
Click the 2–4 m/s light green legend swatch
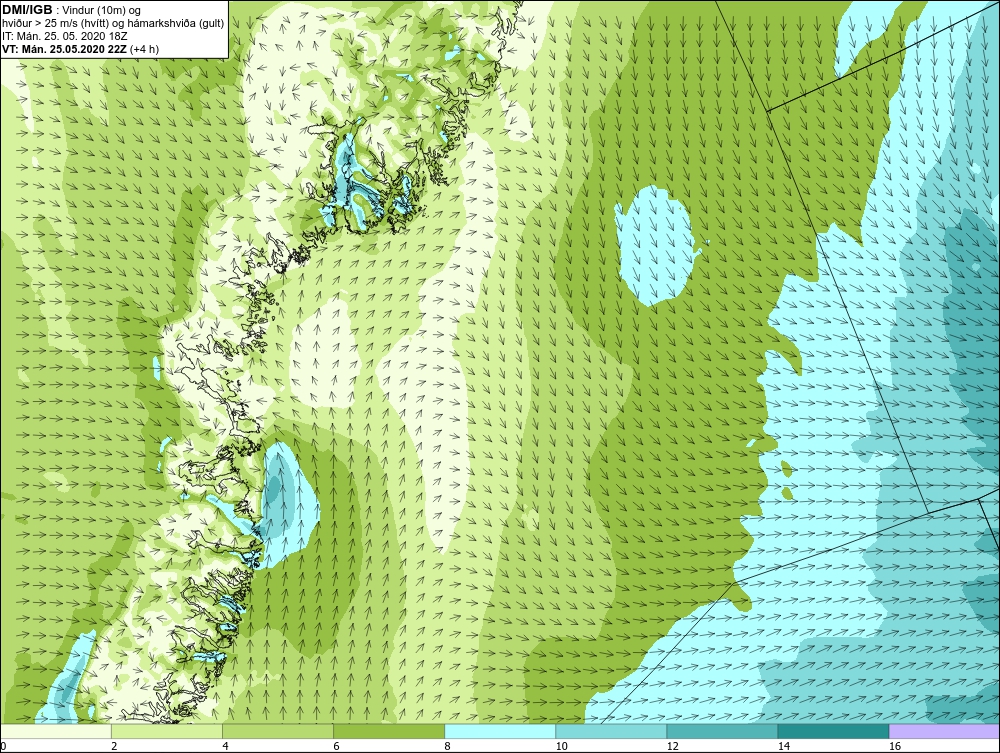pyautogui.click(x=166, y=731)
